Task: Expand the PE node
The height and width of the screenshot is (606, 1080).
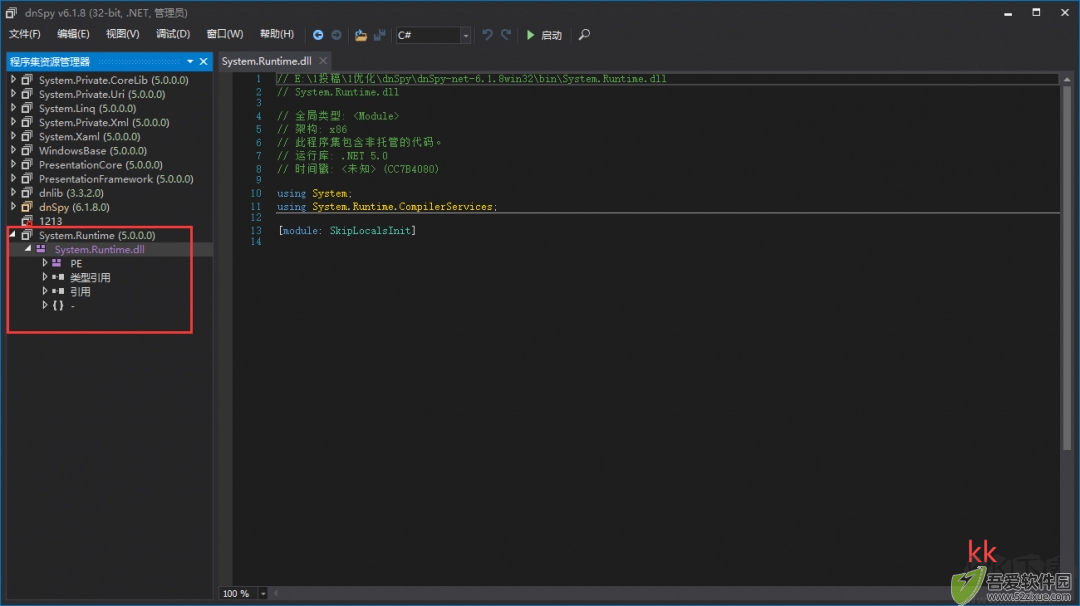Action: 45,263
